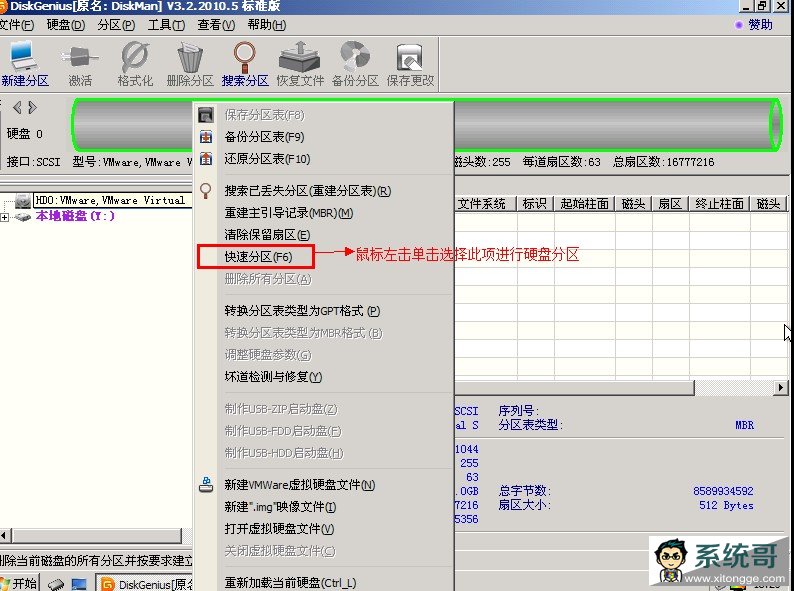Click the 赞助 link icon
The height and width of the screenshot is (591, 794).
tap(739, 25)
